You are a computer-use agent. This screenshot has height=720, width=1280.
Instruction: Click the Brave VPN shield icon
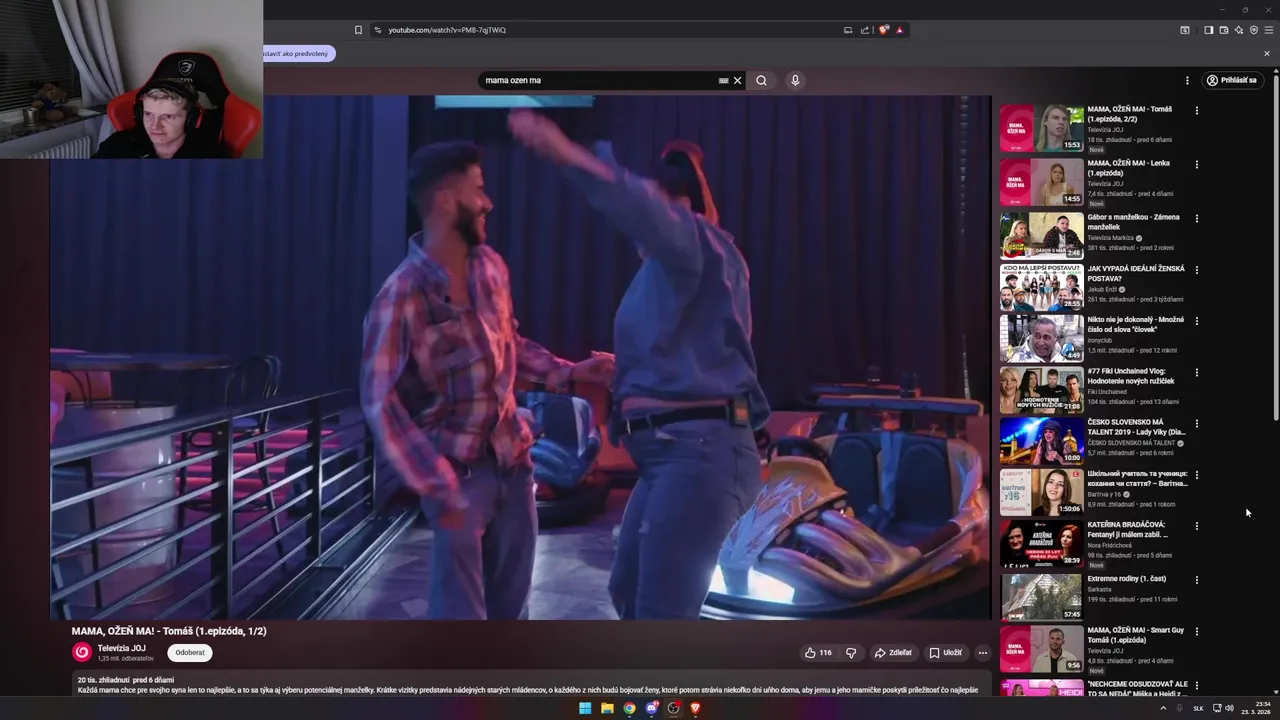1253,30
